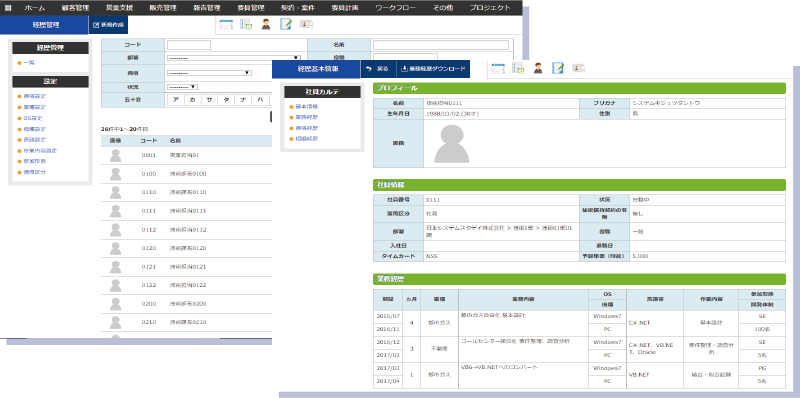Filter by サ in the 五十音 row
The height and width of the screenshot is (398, 800).
209,101
